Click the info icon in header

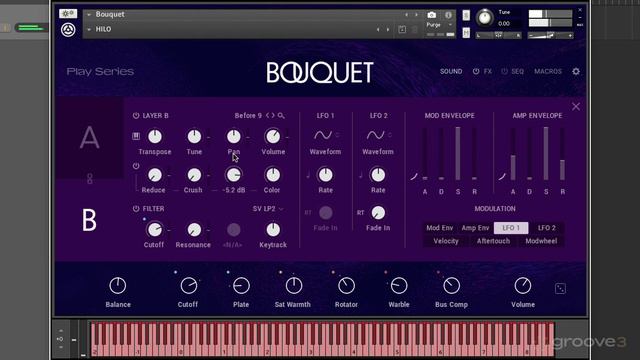tap(448, 15)
